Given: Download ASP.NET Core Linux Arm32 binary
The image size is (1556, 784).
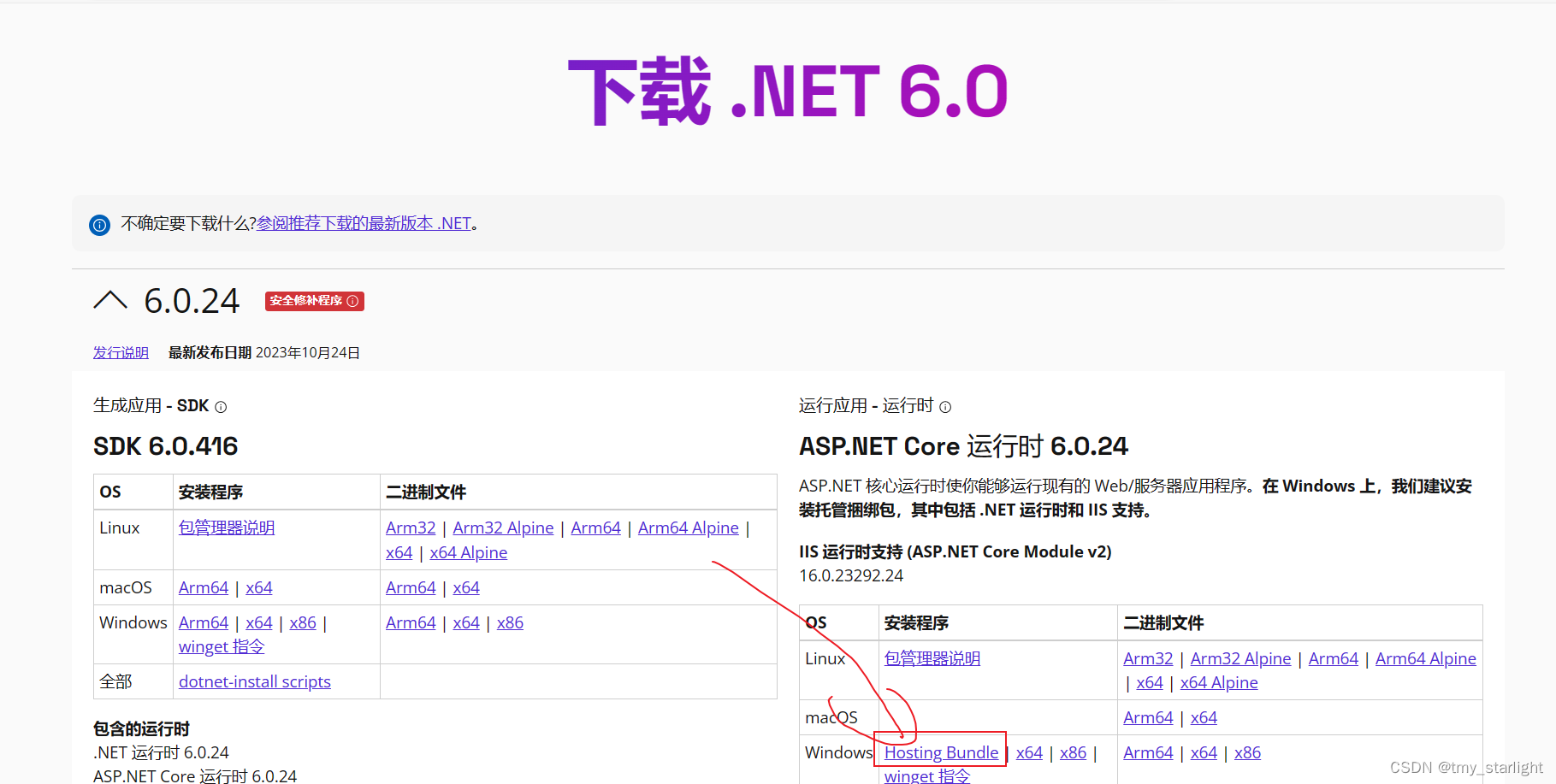Looking at the screenshot, I should (x=1148, y=658).
